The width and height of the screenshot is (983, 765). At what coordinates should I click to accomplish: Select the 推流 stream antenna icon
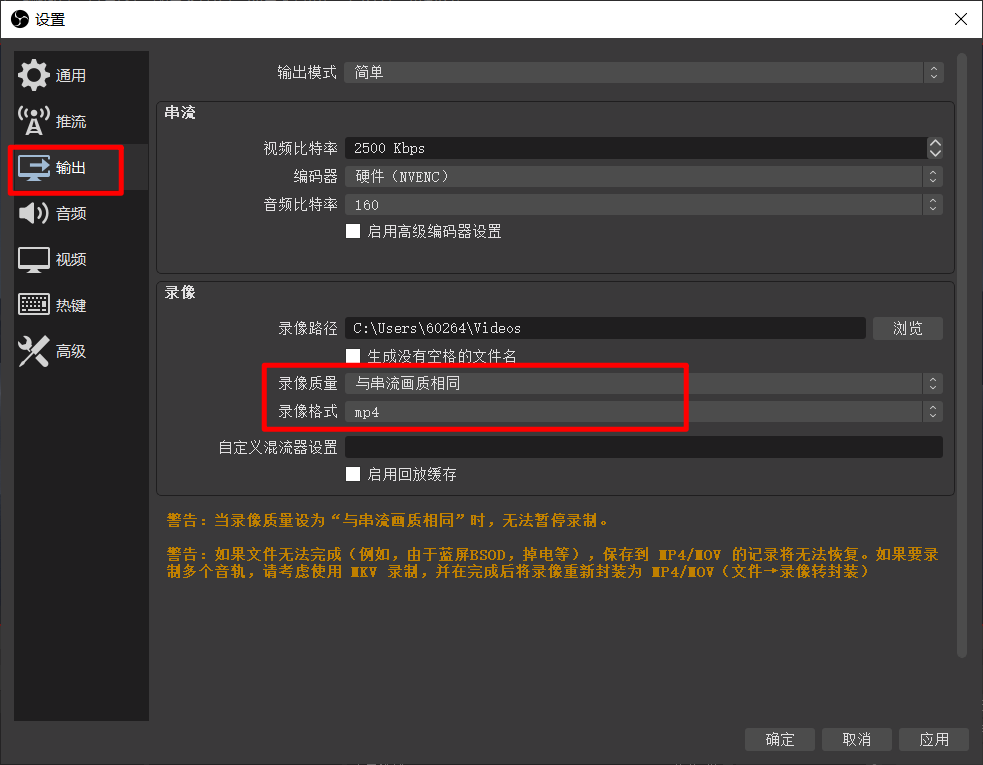[34, 121]
